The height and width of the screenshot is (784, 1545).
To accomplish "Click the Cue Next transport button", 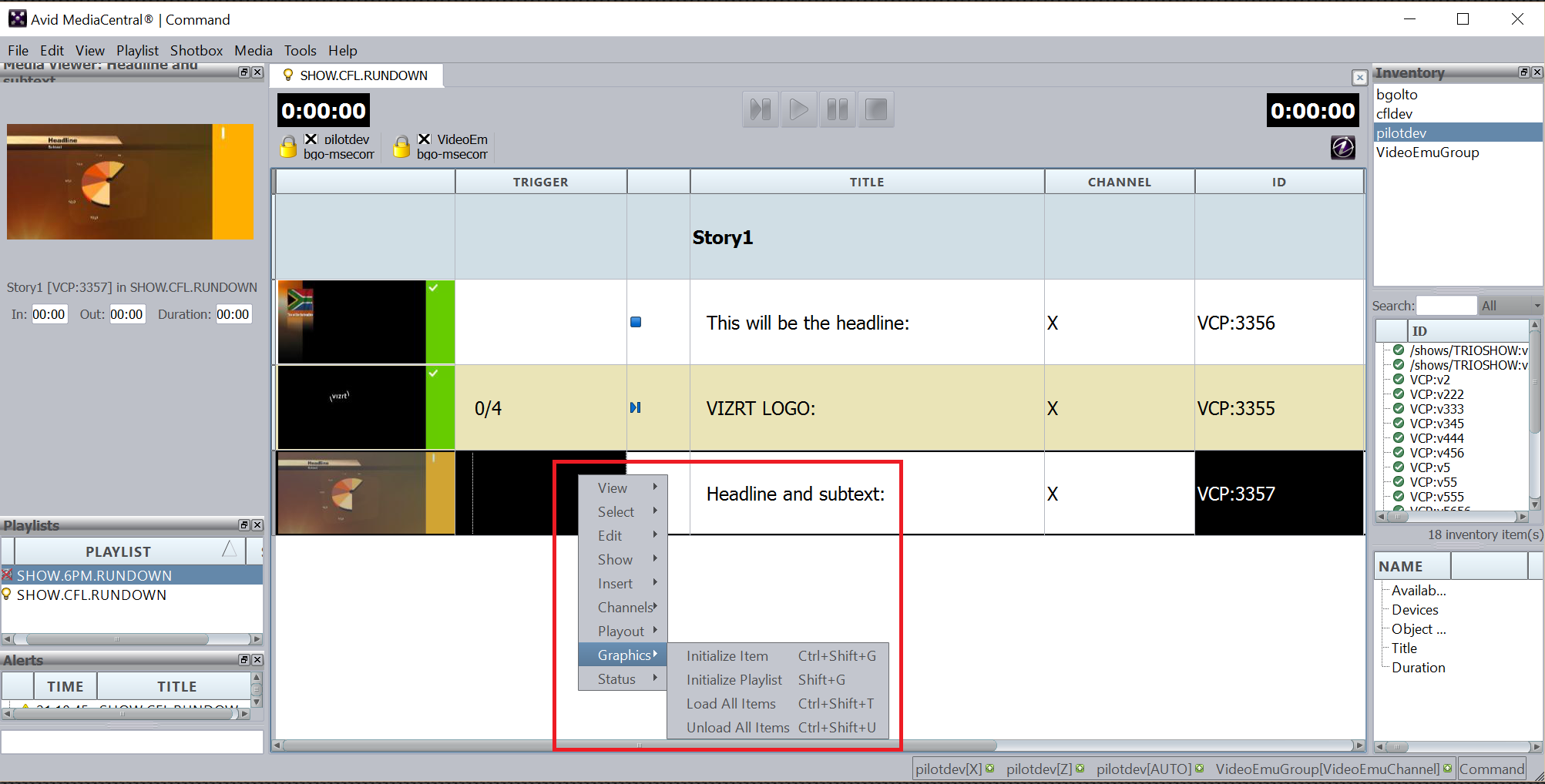I will coord(761,109).
